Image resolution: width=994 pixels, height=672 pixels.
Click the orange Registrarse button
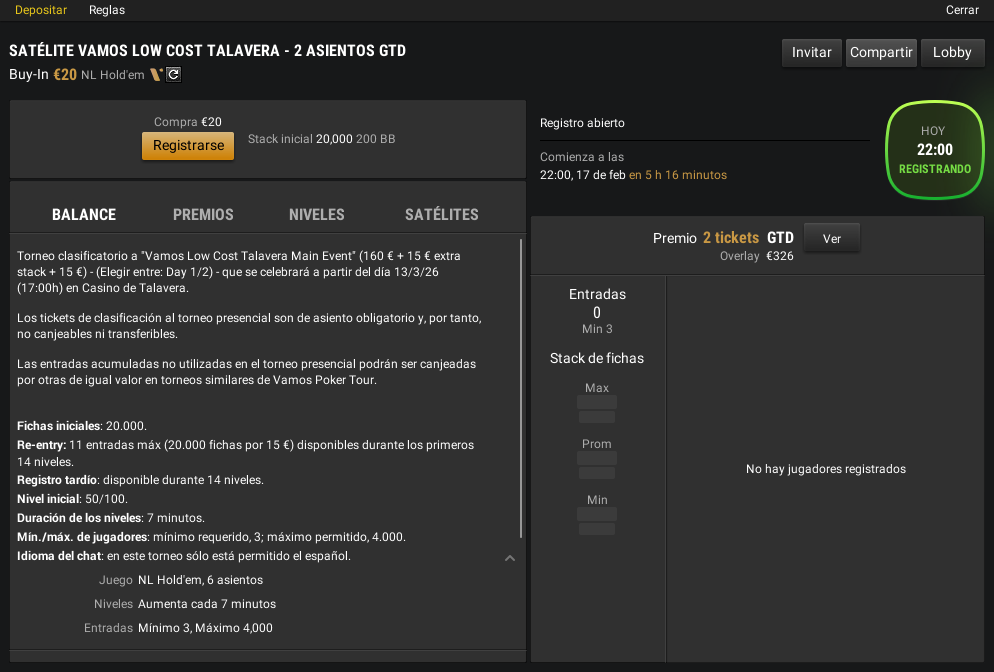[x=188, y=146]
